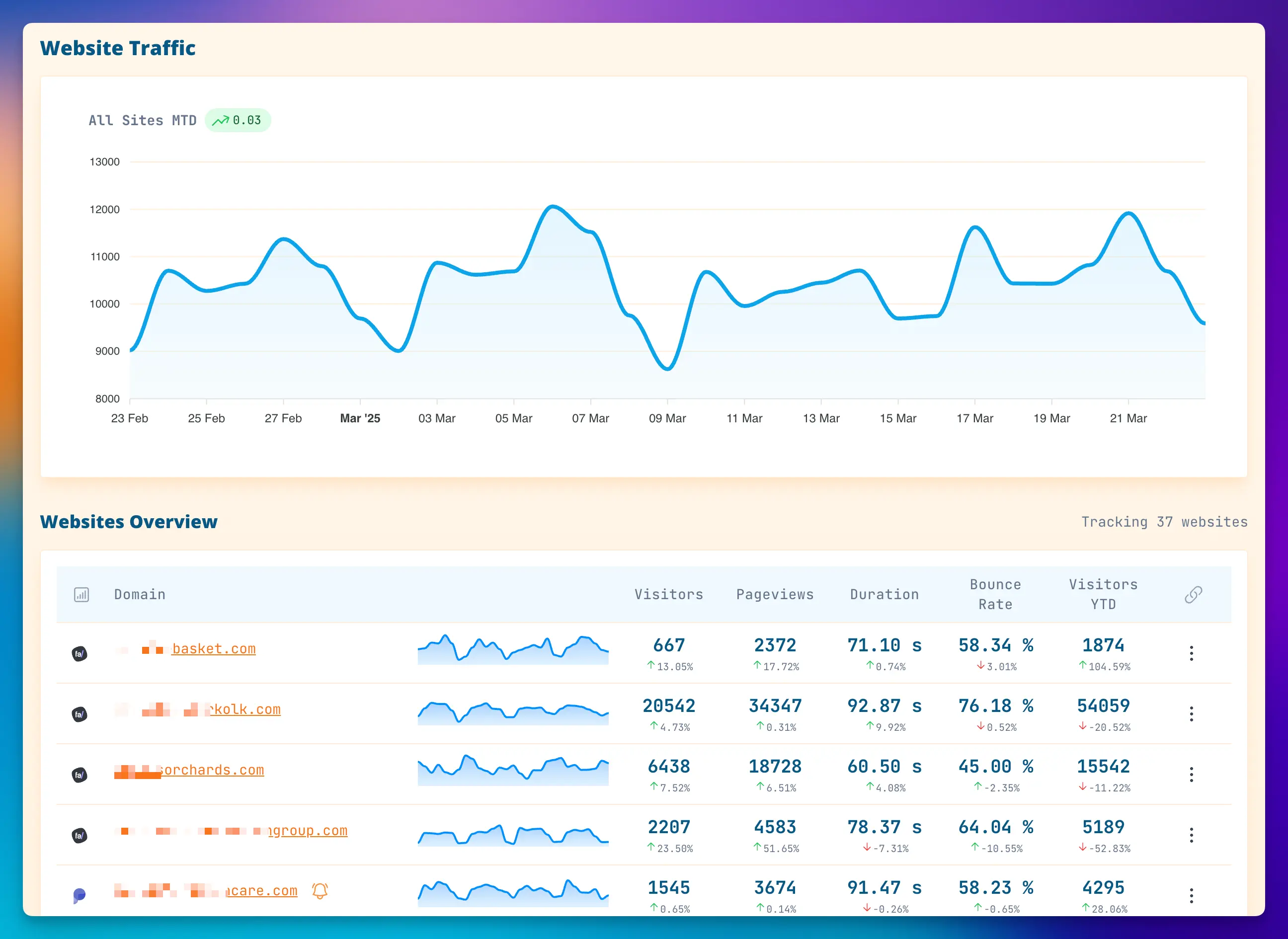Image resolution: width=1288 pixels, height=939 pixels.
Task: Sort by the Visitors column header
Action: tap(669, 595)
